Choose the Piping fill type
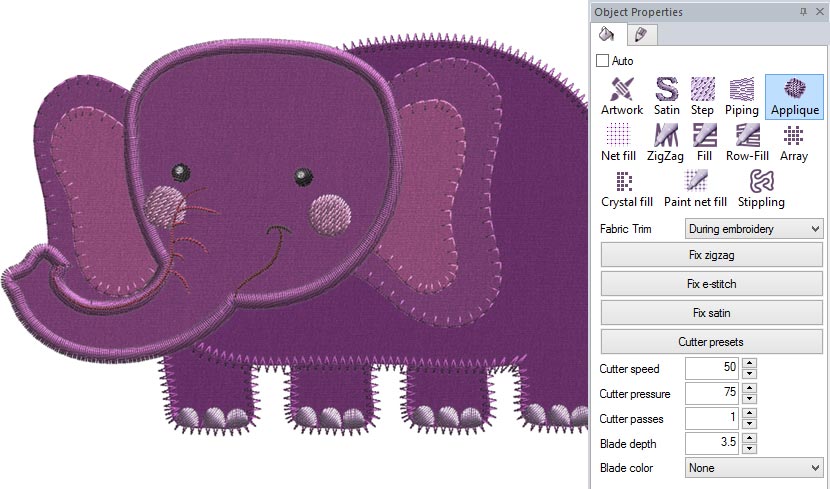830x489 pixels. point(742,96)
